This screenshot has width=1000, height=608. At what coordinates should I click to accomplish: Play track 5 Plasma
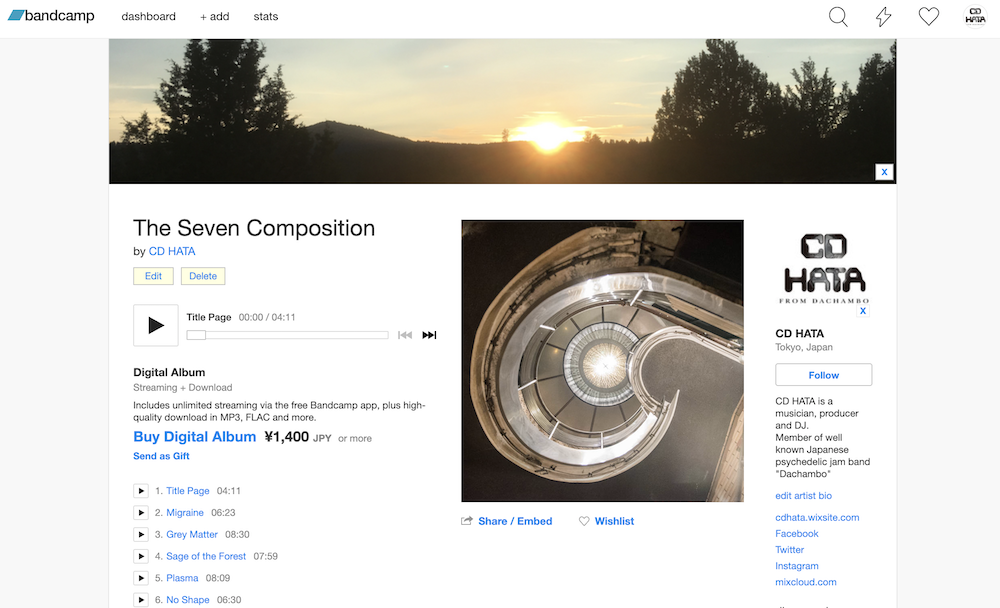click(x=141, y=578)
